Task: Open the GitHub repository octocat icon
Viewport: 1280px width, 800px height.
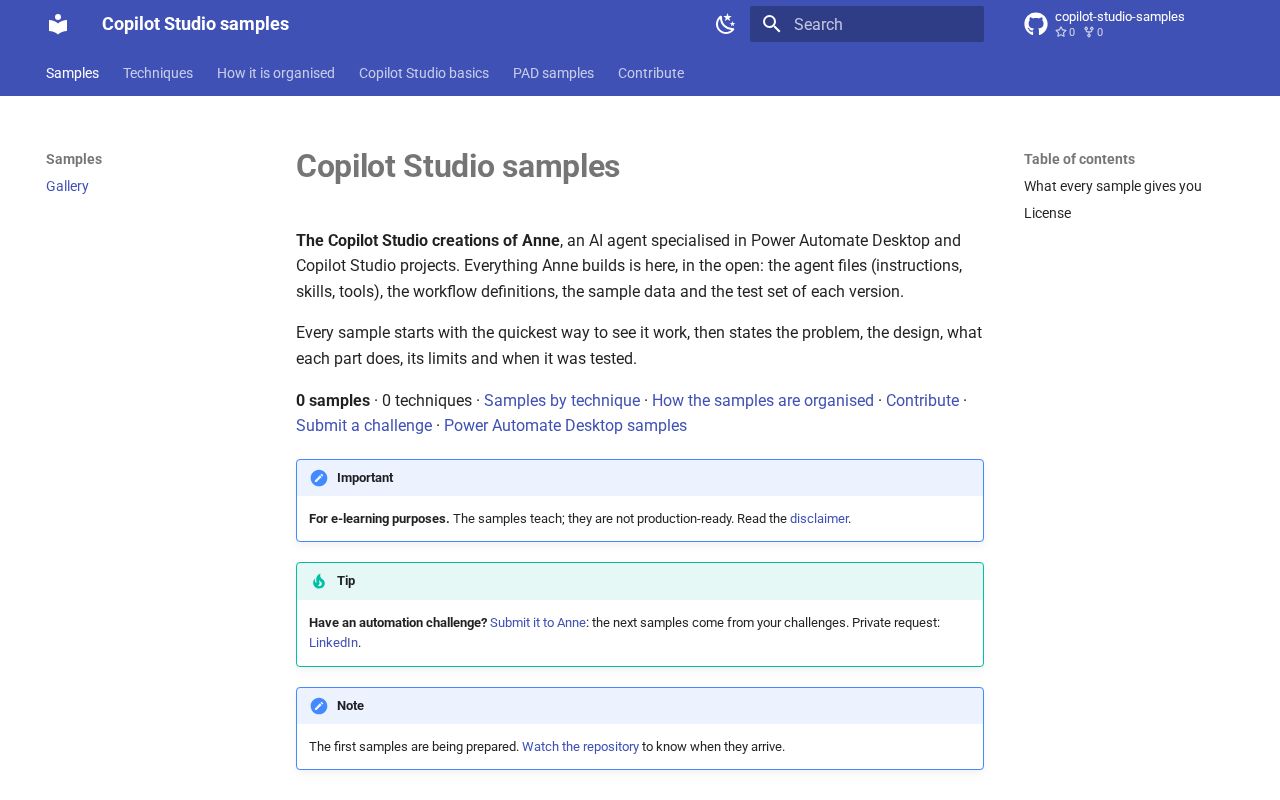Action: 1036,24
